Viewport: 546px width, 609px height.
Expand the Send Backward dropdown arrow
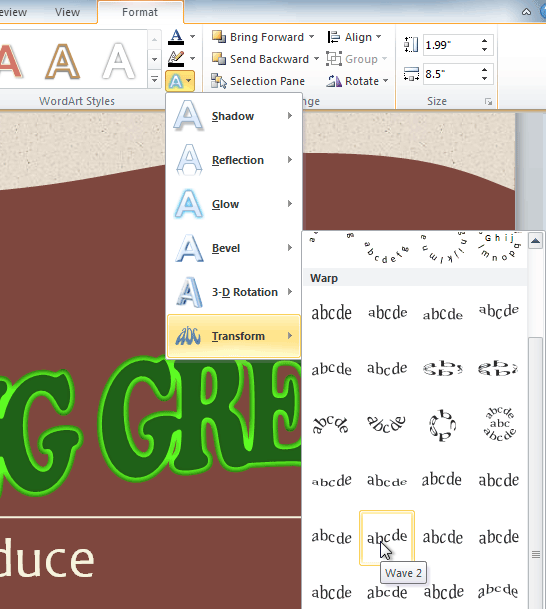click(316, 59)
